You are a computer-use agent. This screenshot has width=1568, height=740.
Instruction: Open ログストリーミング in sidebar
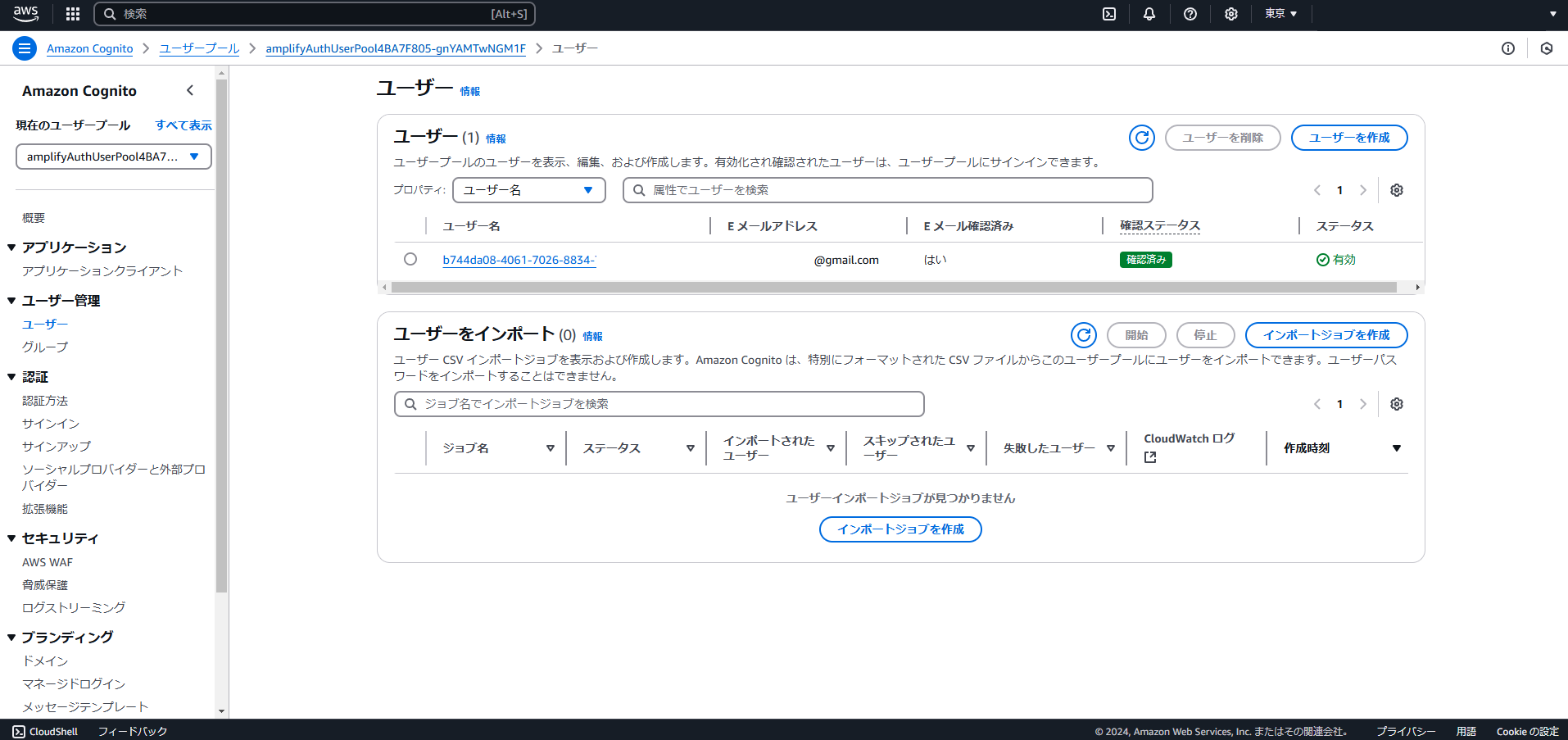(x=74, y=607)
